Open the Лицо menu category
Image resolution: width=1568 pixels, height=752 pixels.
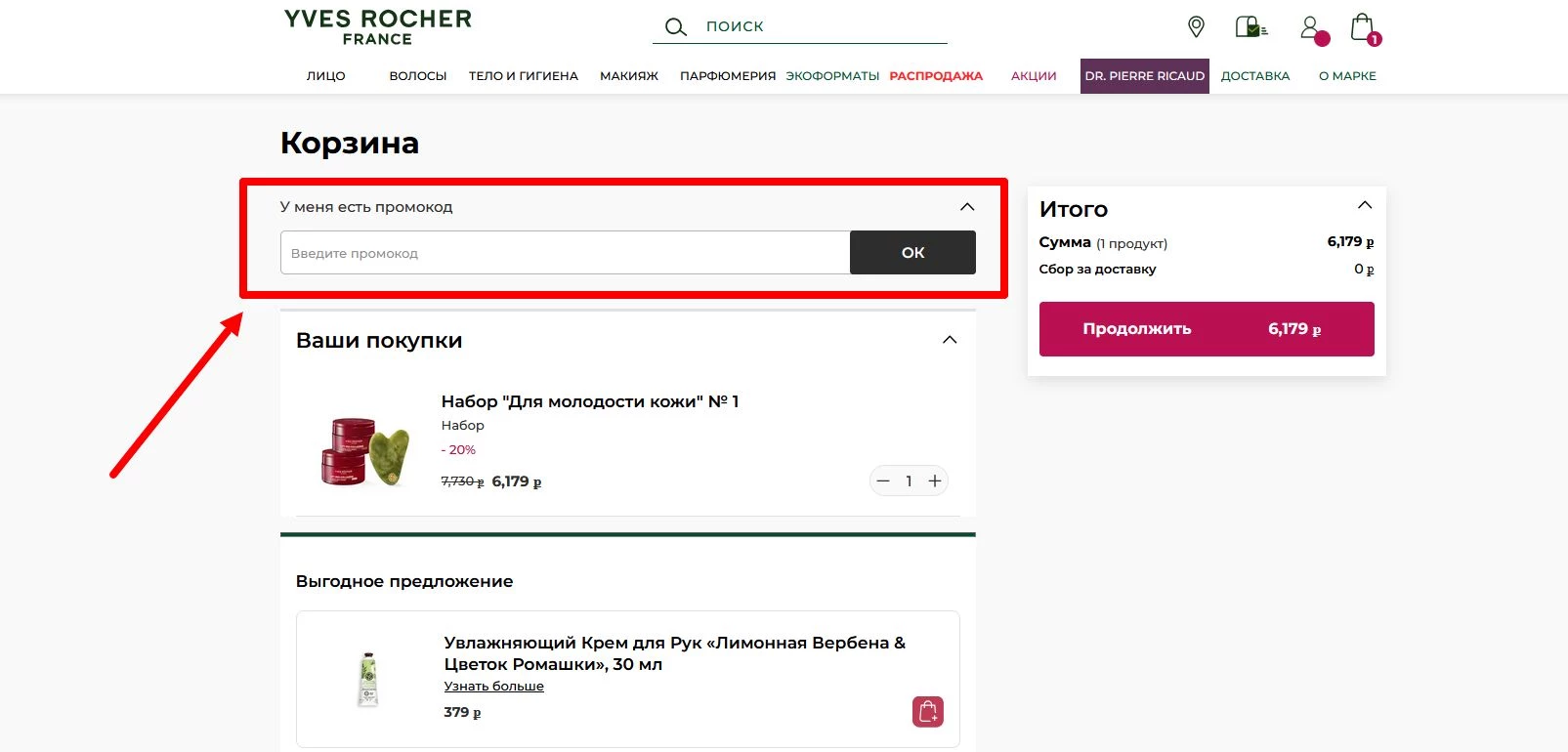[x=325, y=76]
